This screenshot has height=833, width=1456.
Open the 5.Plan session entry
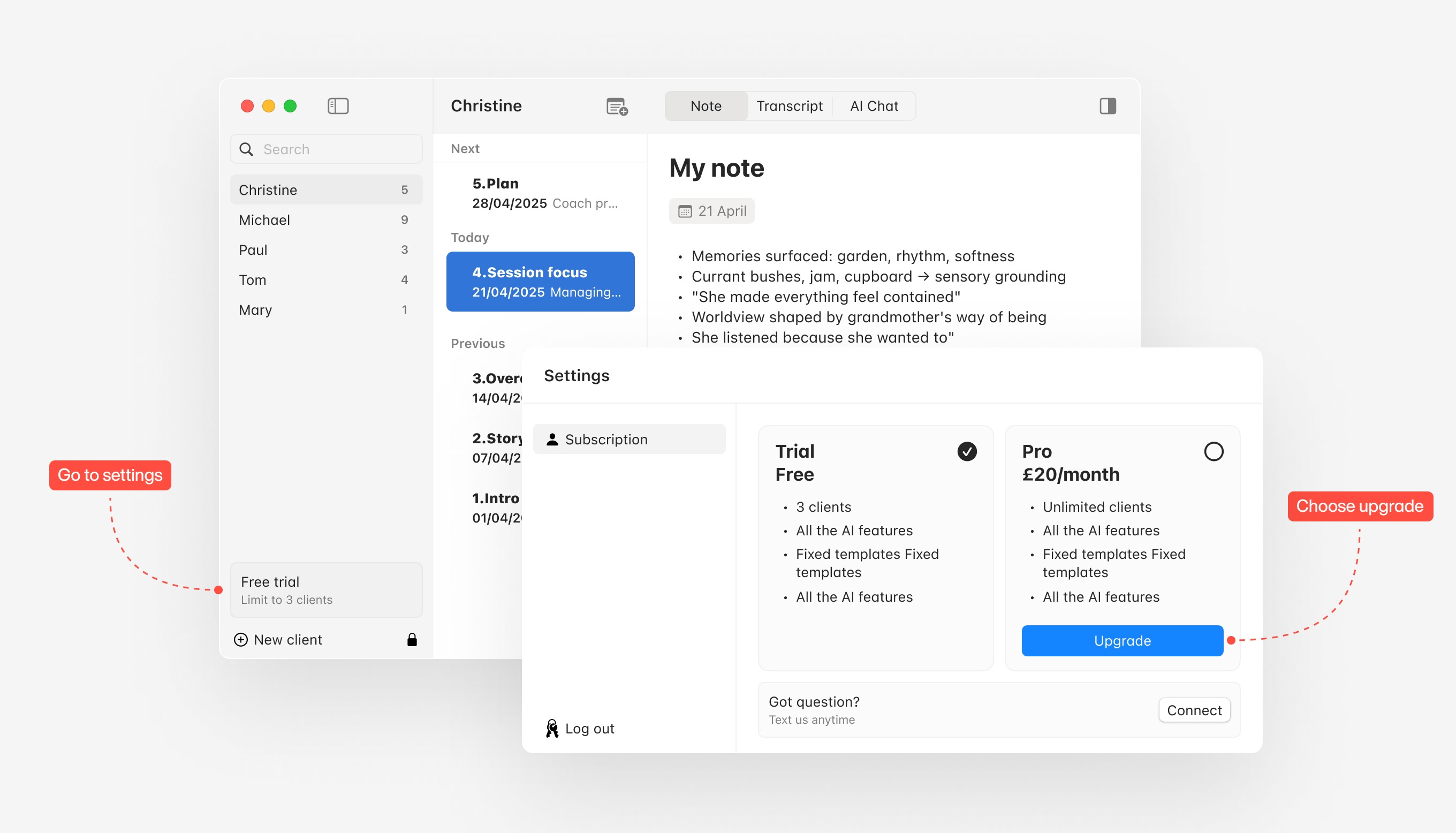point(540,193)
